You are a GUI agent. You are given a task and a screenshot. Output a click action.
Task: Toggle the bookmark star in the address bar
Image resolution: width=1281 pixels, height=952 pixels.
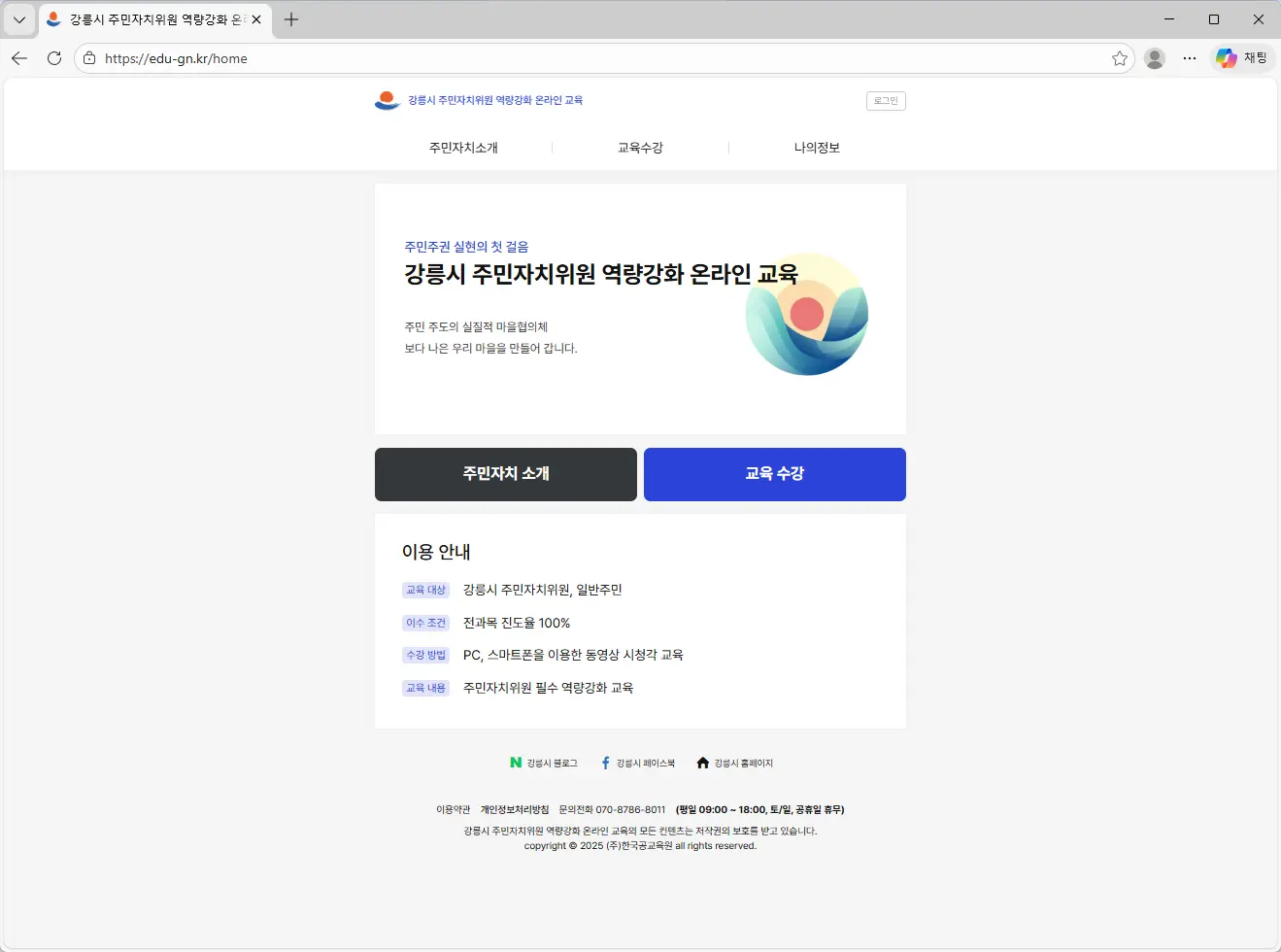1120,57
